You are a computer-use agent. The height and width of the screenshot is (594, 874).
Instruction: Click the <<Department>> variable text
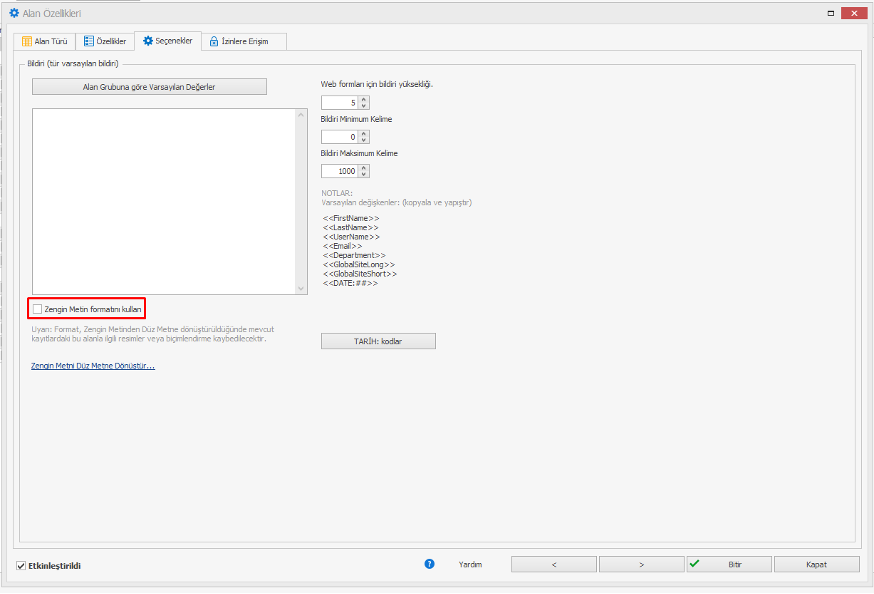click(x=354, y=255)
